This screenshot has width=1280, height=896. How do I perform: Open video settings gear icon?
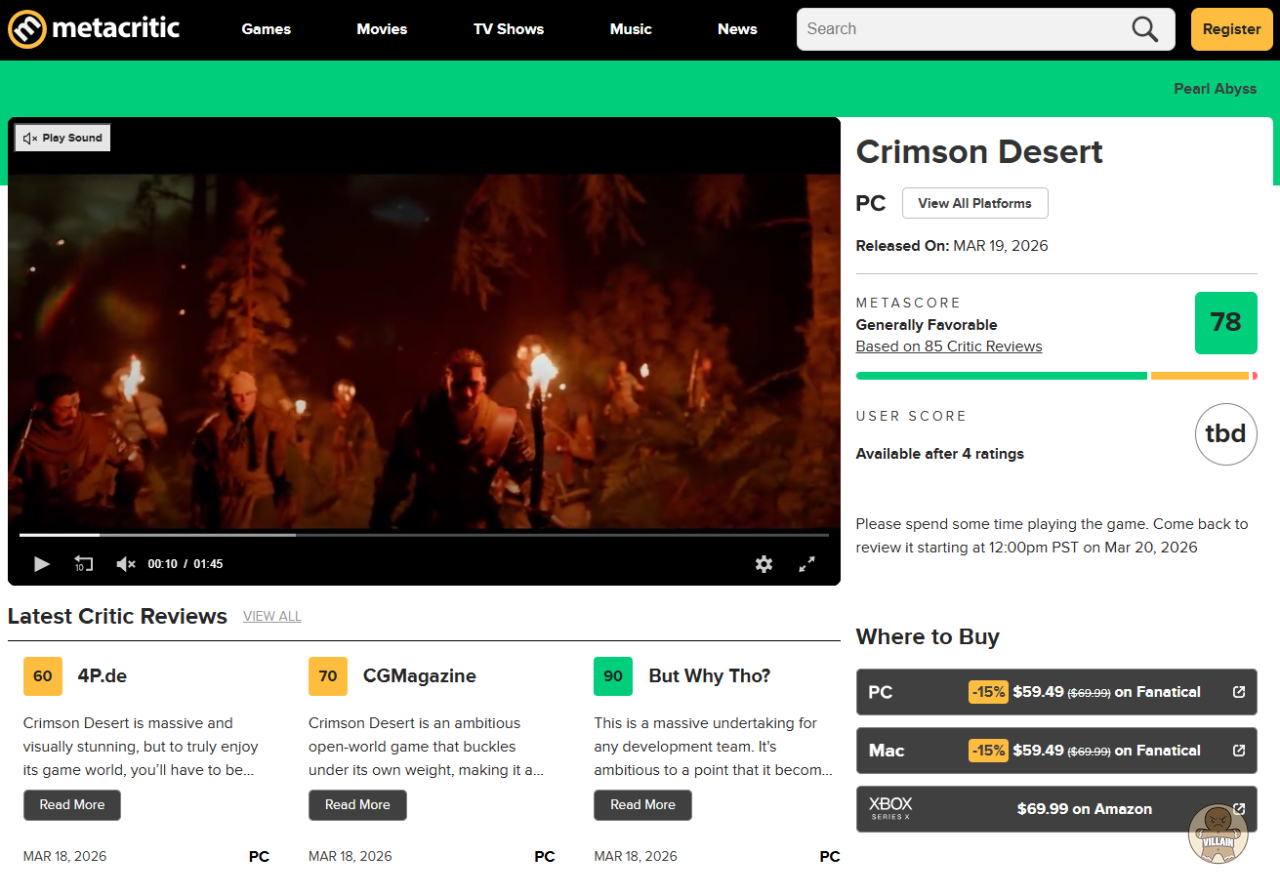click(x=764, y=564)
